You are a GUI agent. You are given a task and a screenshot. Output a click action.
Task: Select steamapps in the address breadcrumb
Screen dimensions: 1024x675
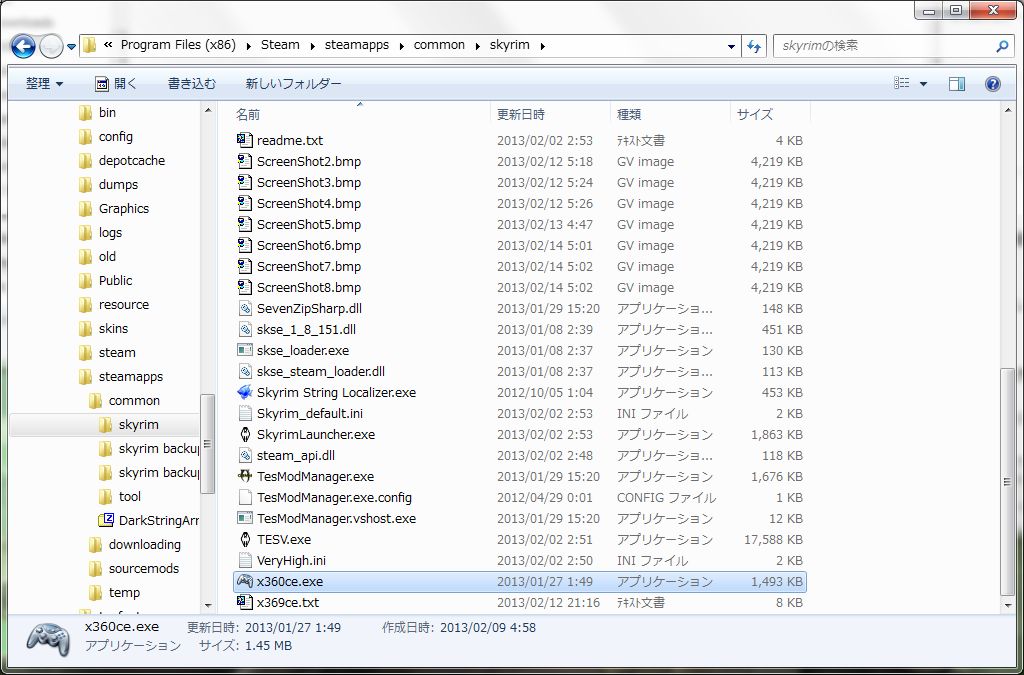pyautogui.click(x=357, y=45)
